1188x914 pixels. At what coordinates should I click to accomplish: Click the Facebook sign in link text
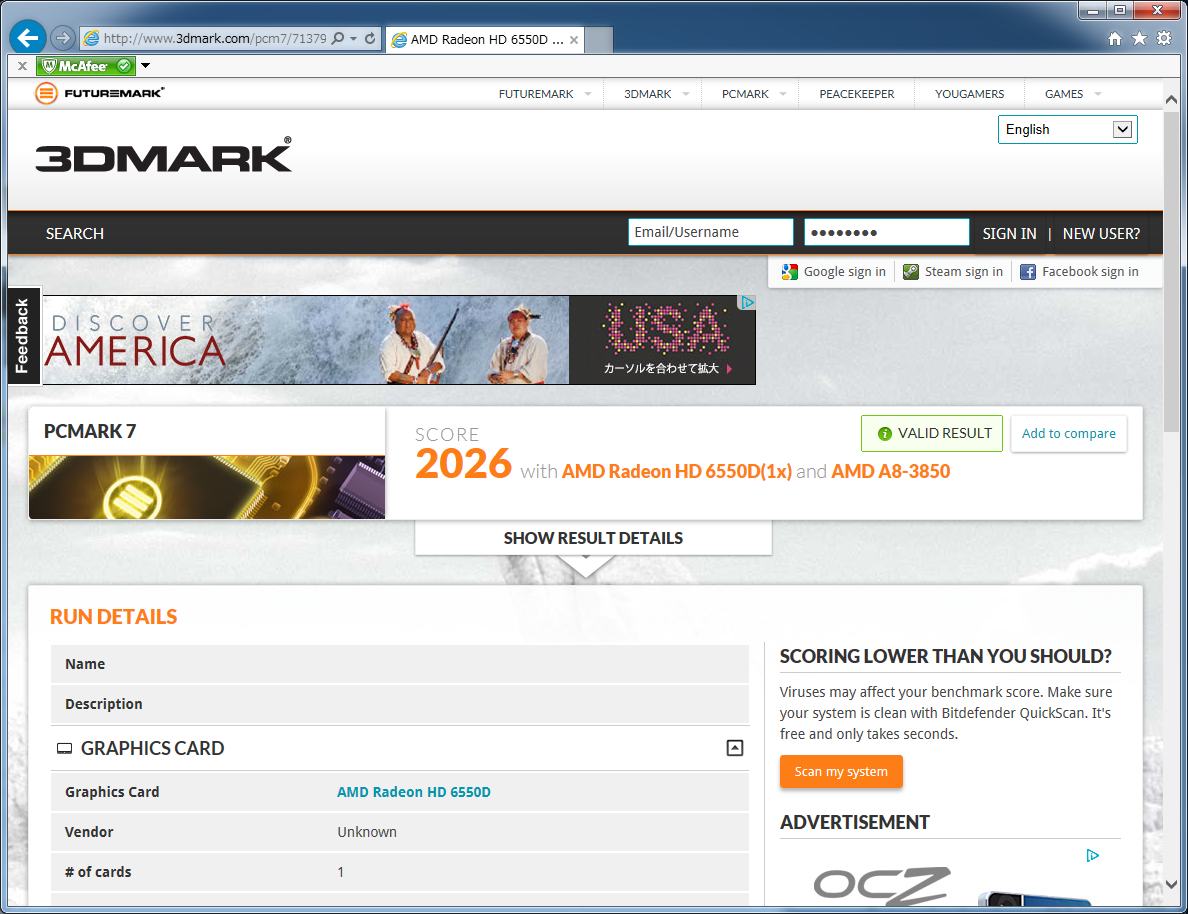(x=1090, y=272)
